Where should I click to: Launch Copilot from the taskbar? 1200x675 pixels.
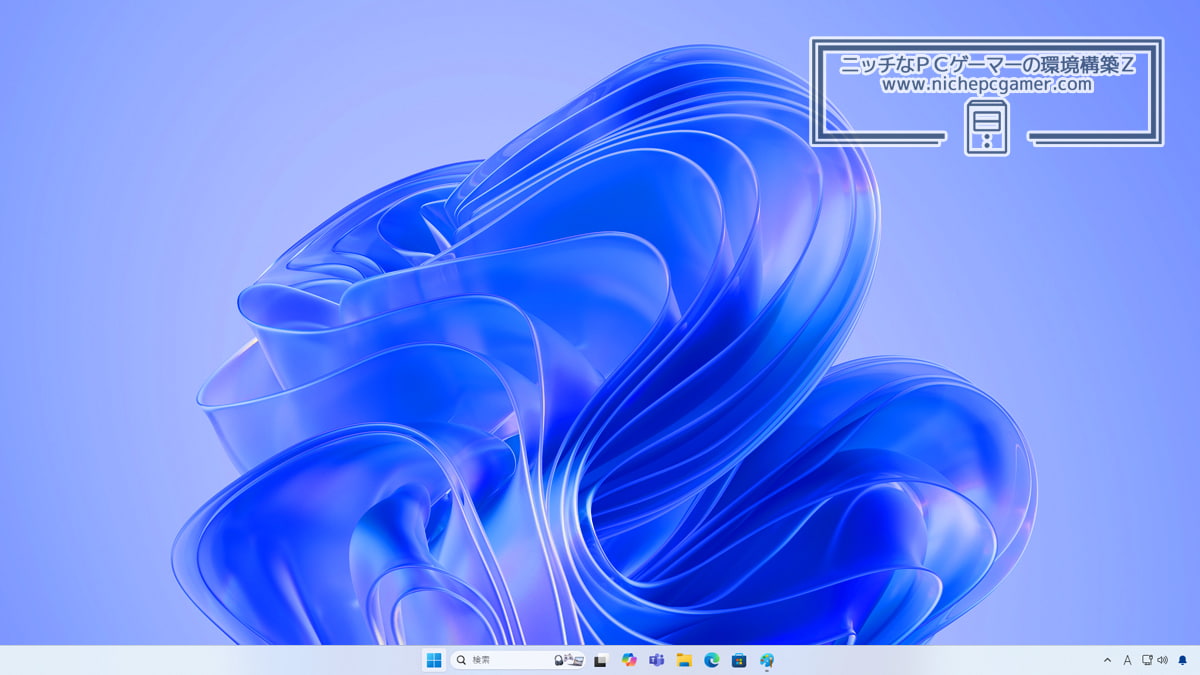629,660
